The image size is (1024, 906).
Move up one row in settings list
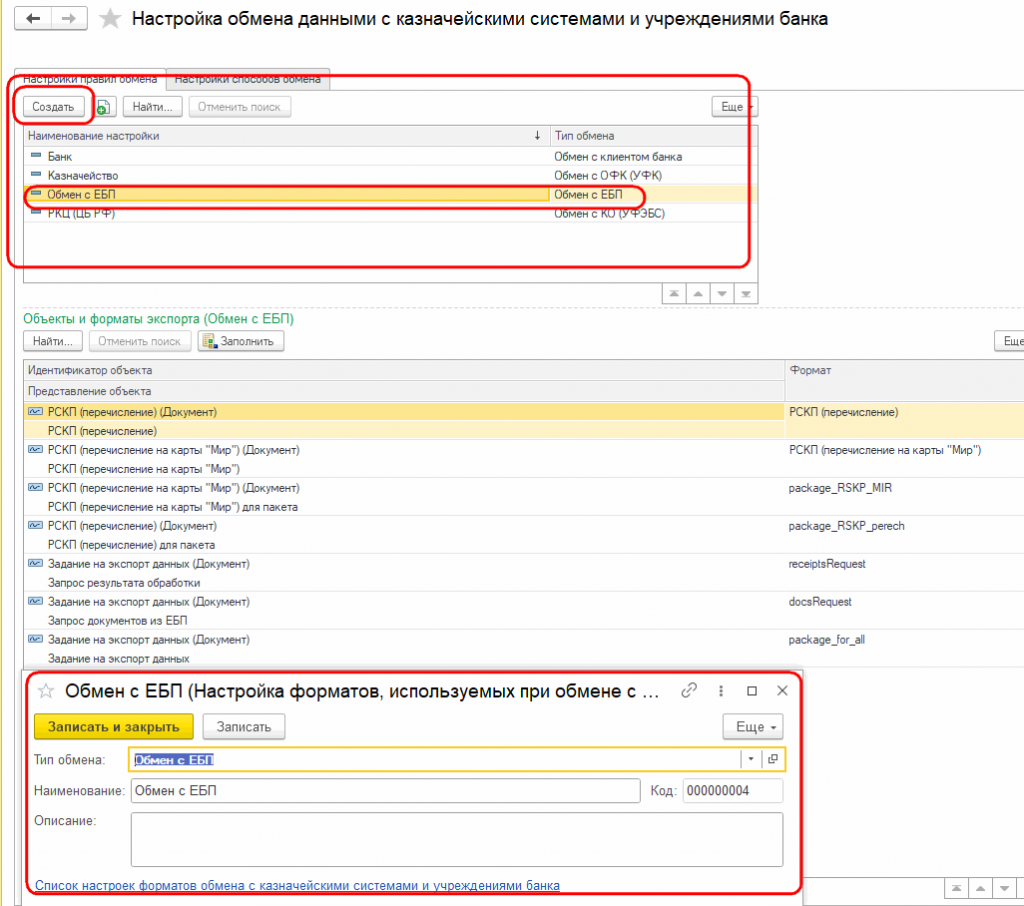[697, 294]
